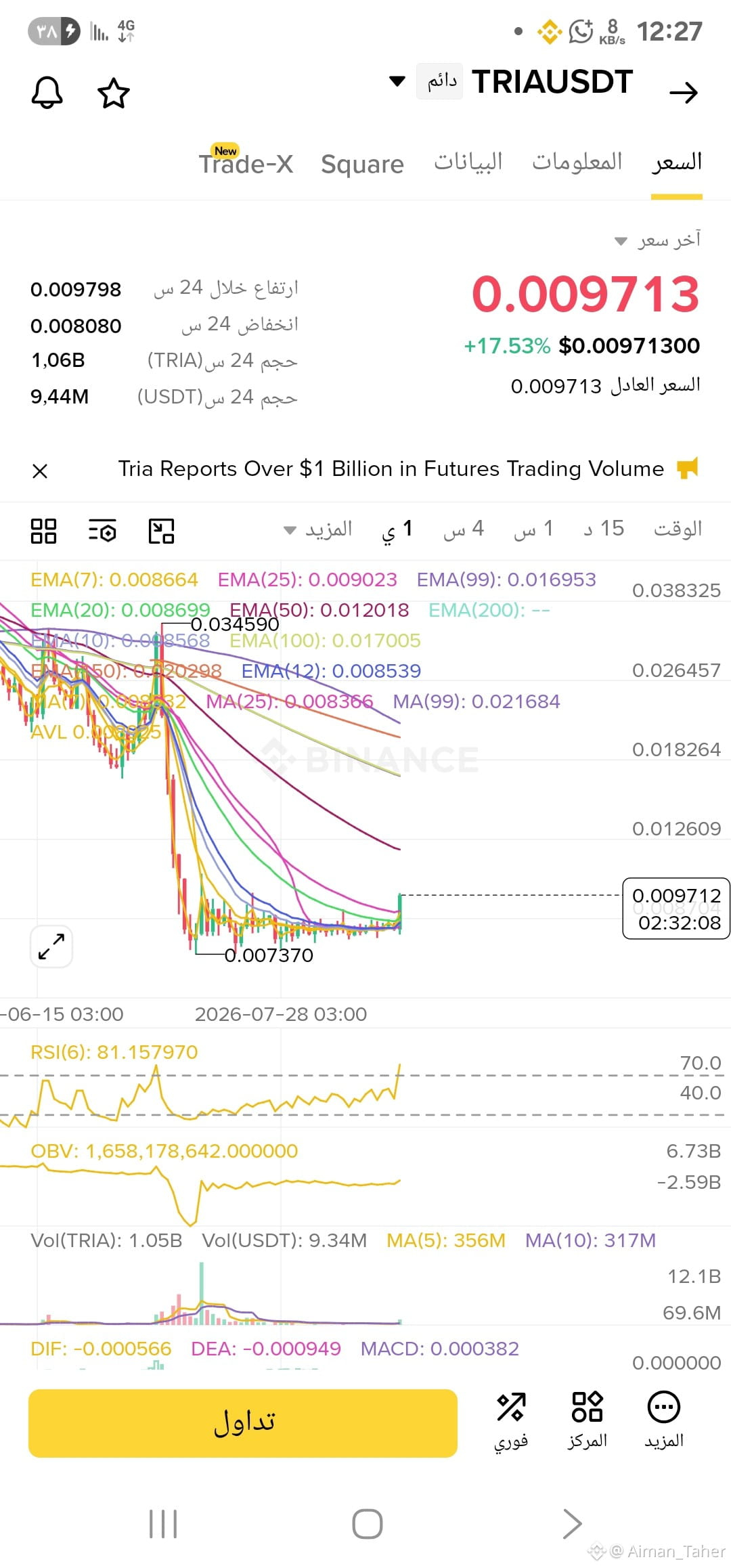
Task: Open chart indicator settings icon
Action: [x=102, y=531]
